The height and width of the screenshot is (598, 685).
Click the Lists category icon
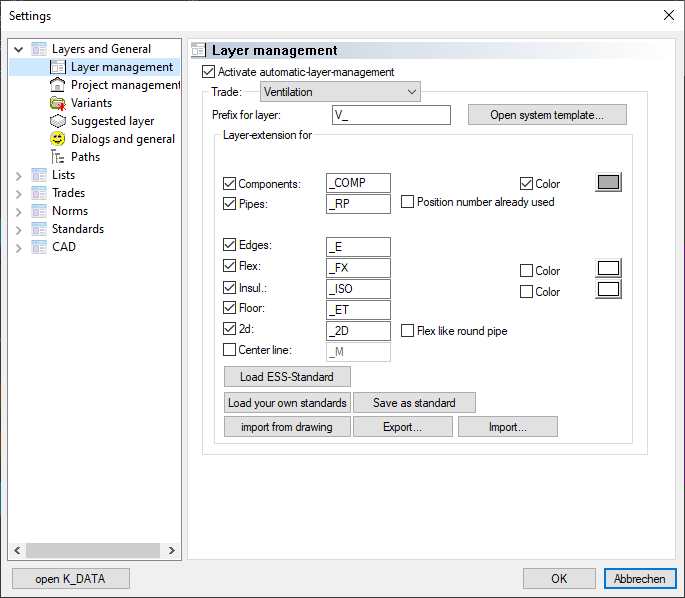tap(39, 175)
